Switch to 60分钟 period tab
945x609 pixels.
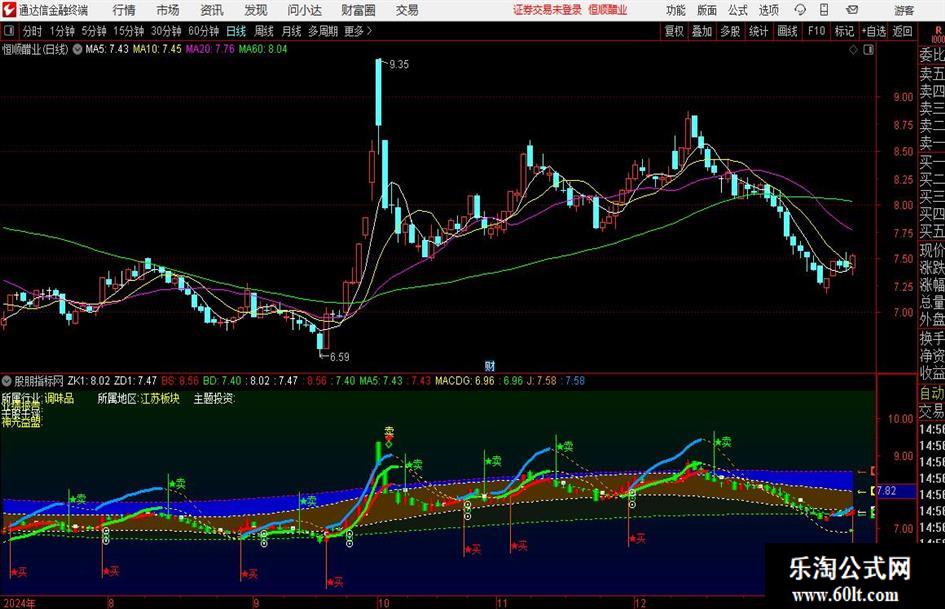click(x=203, y=31)
